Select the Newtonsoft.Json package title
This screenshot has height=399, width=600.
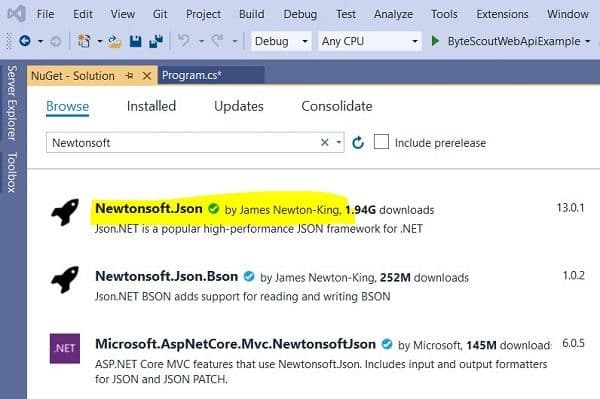point(149,208)
